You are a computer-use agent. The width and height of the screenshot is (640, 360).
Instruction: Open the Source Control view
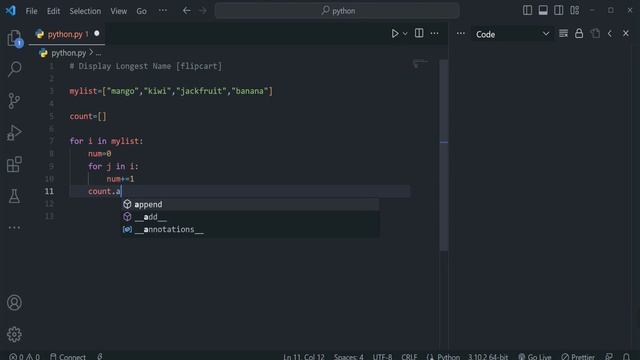14,101
